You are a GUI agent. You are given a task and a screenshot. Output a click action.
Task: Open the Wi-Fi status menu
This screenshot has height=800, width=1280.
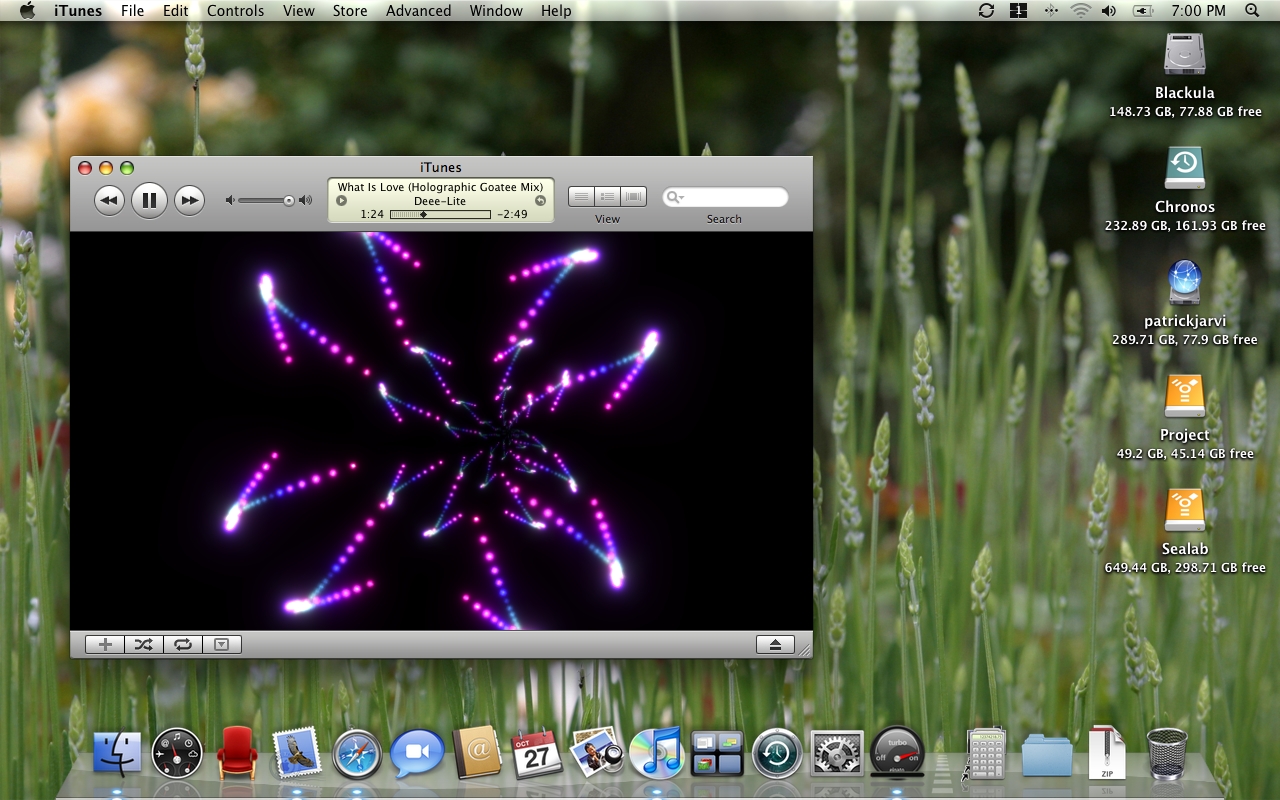click(x=1080, y=11)
